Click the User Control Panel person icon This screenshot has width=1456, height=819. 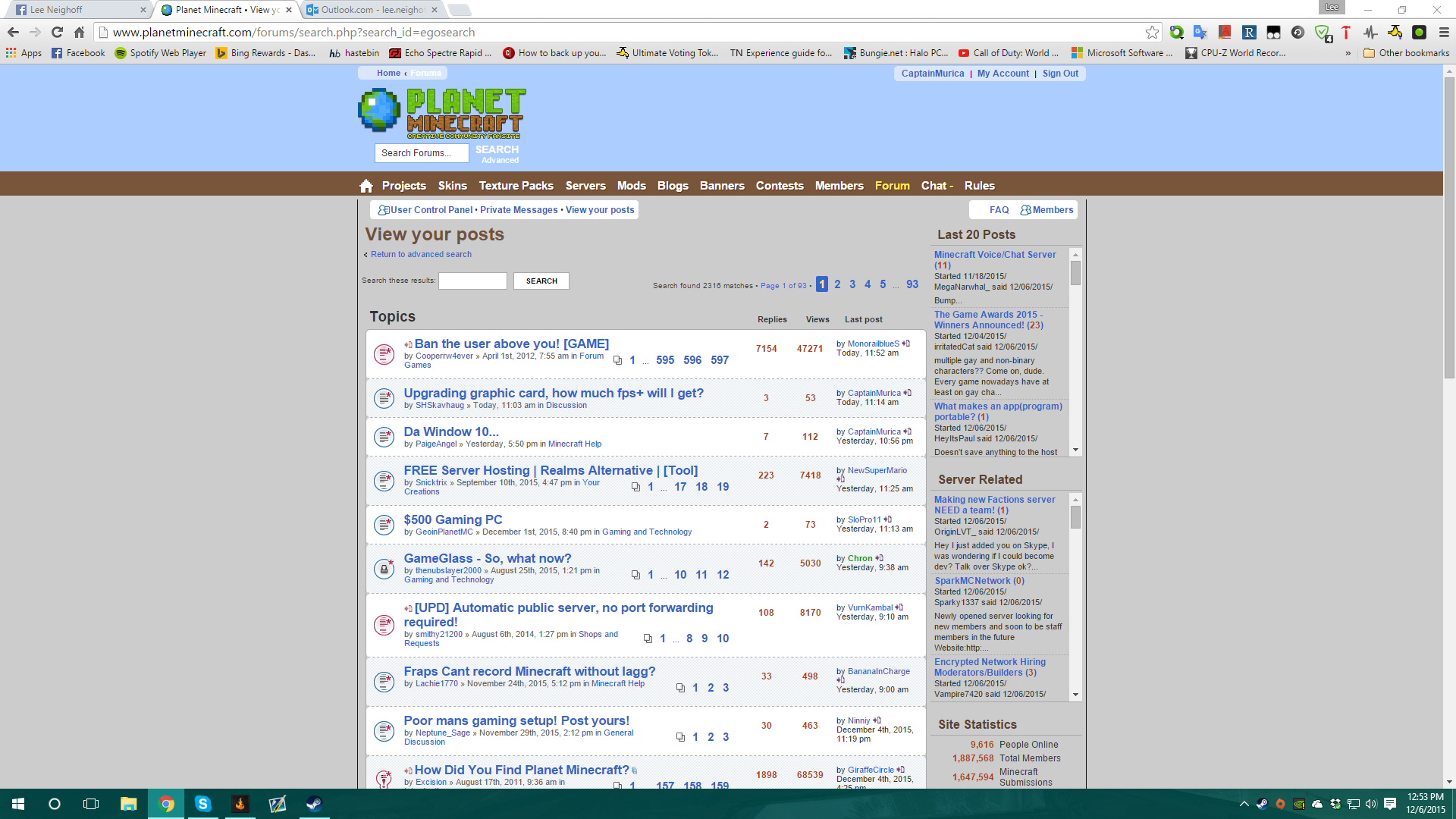382,209
